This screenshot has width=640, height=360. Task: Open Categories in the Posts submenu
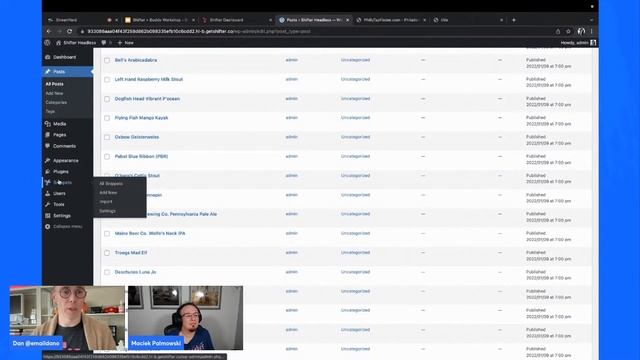click(56, 102)
